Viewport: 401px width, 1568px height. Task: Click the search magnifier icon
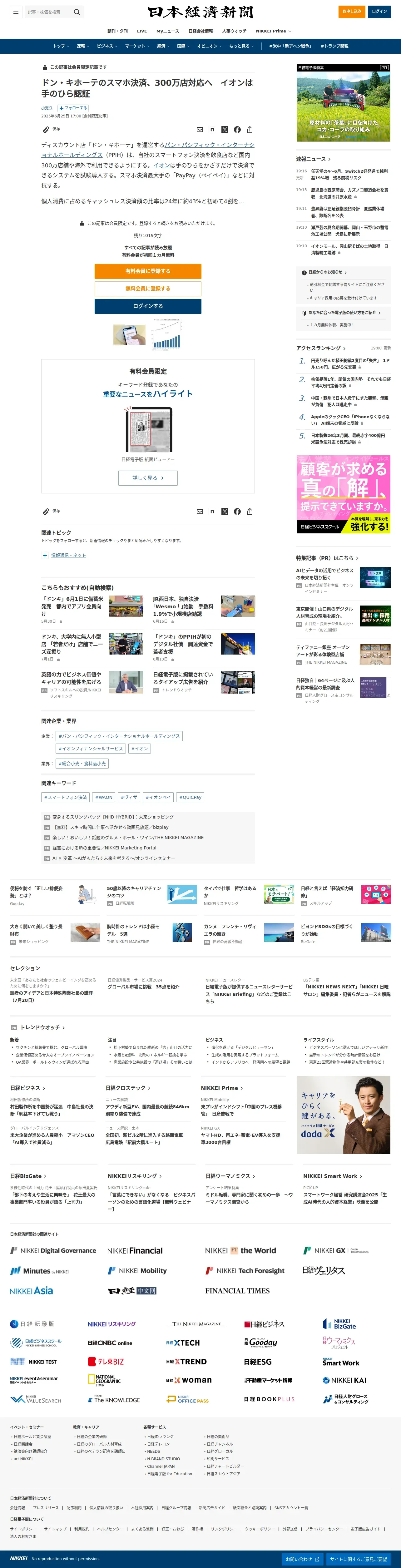(x=77, y=12)
